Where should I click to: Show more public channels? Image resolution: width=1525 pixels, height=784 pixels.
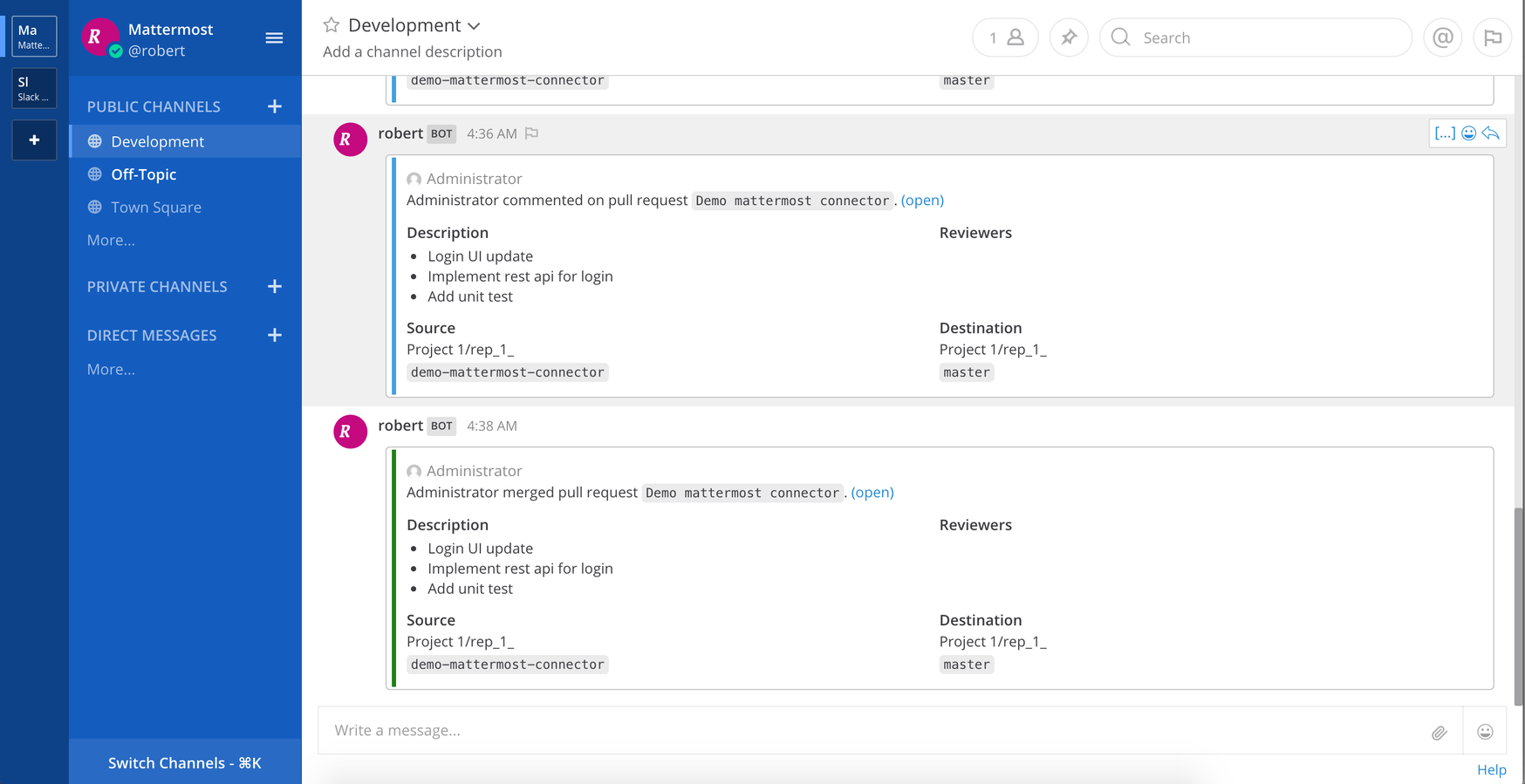point(111,240)
